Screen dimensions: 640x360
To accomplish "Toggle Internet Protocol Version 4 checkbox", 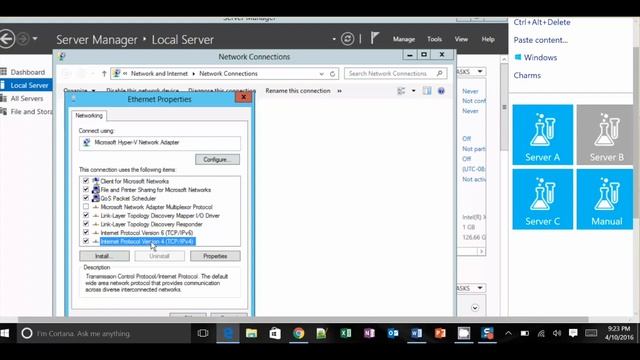I will point(86,241).
